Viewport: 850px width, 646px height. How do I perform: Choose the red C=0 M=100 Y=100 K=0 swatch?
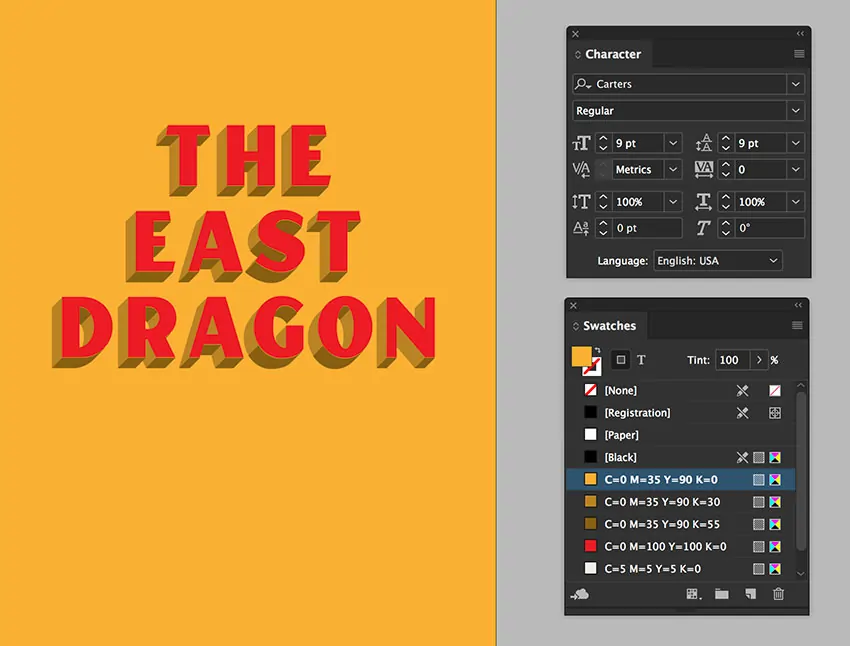tap(665, 547)
